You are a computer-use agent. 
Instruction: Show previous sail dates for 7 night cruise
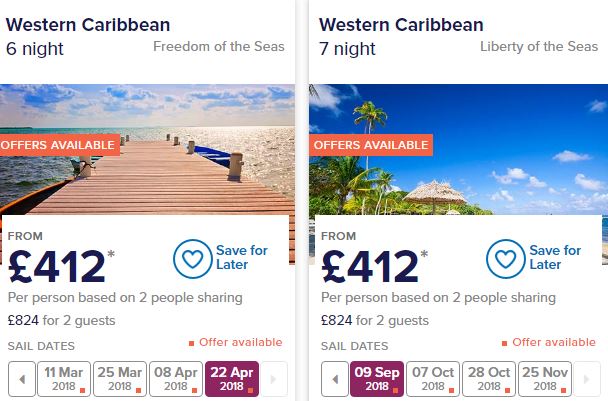point(335,379)
